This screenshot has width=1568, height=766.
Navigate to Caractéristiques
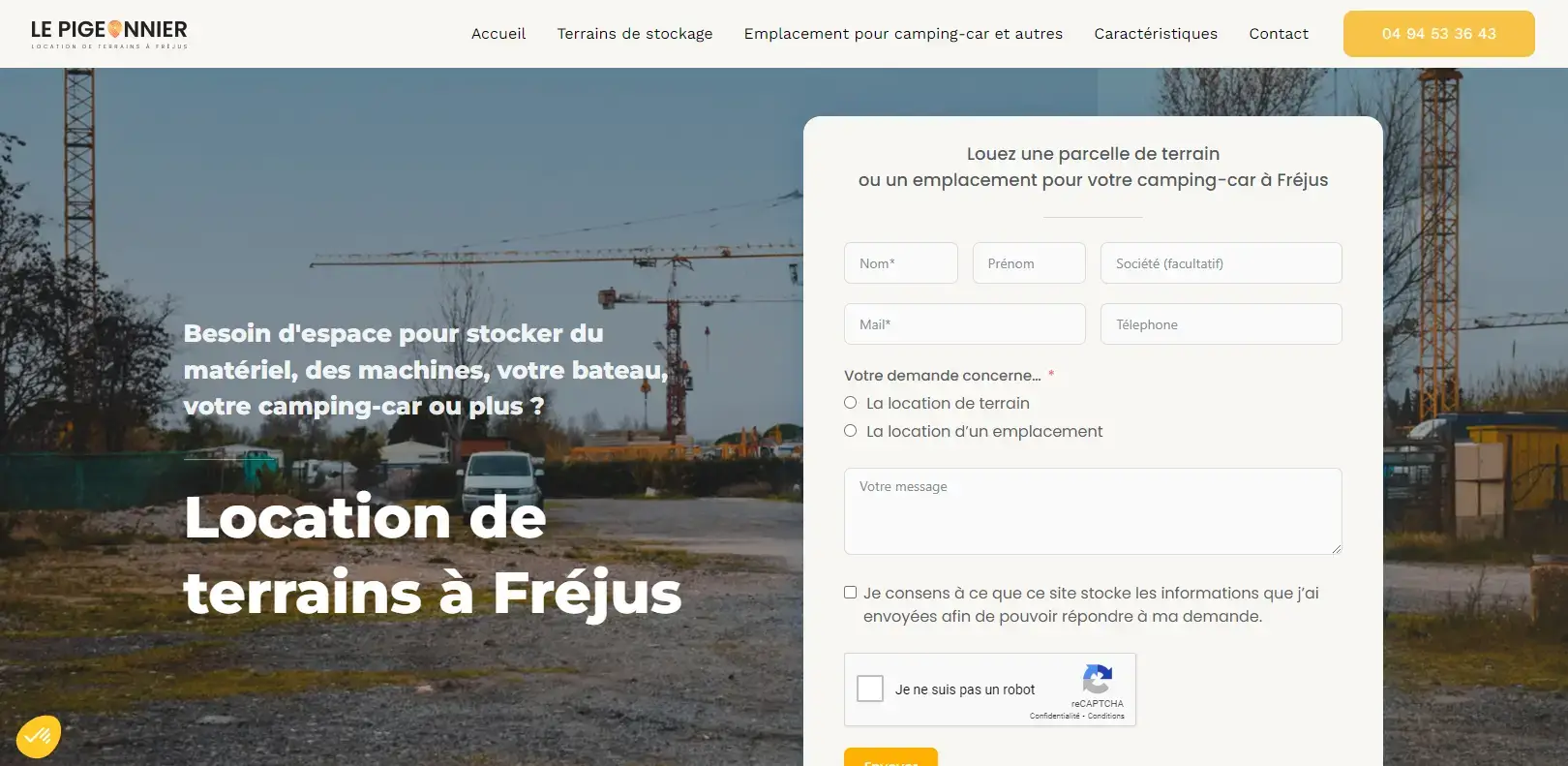1156,34
